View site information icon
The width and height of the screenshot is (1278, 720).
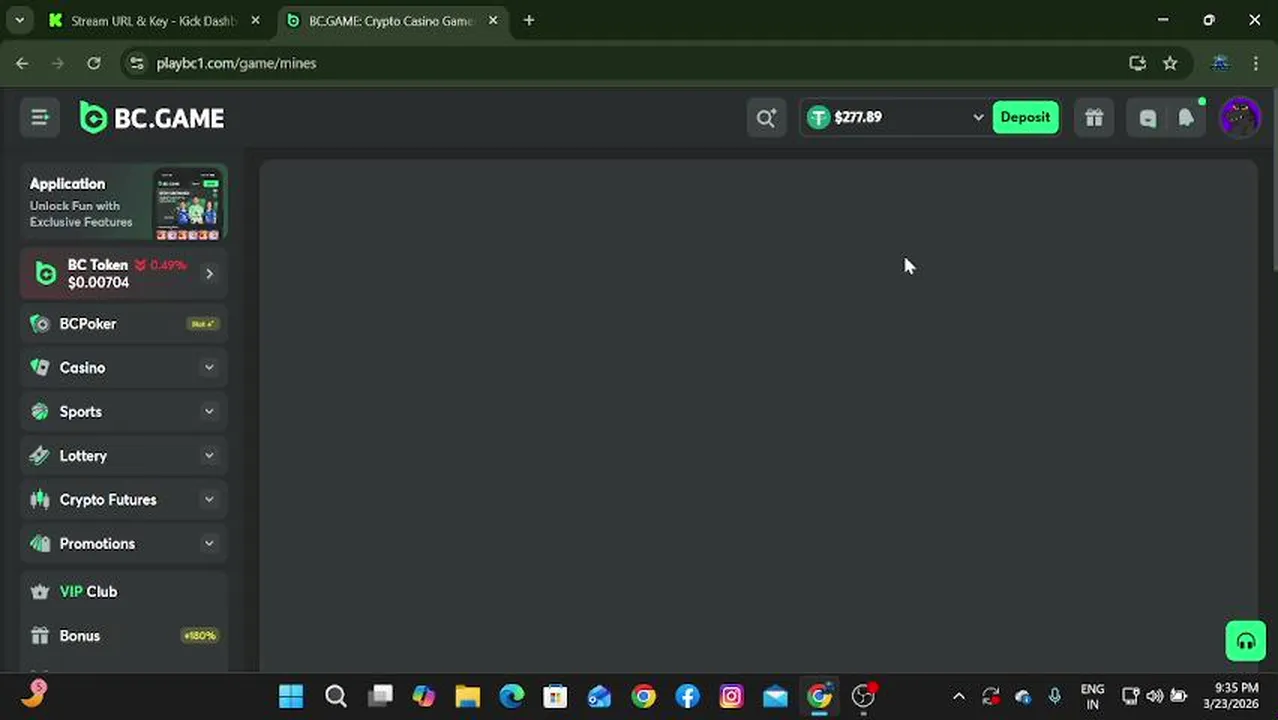[137, 63]
